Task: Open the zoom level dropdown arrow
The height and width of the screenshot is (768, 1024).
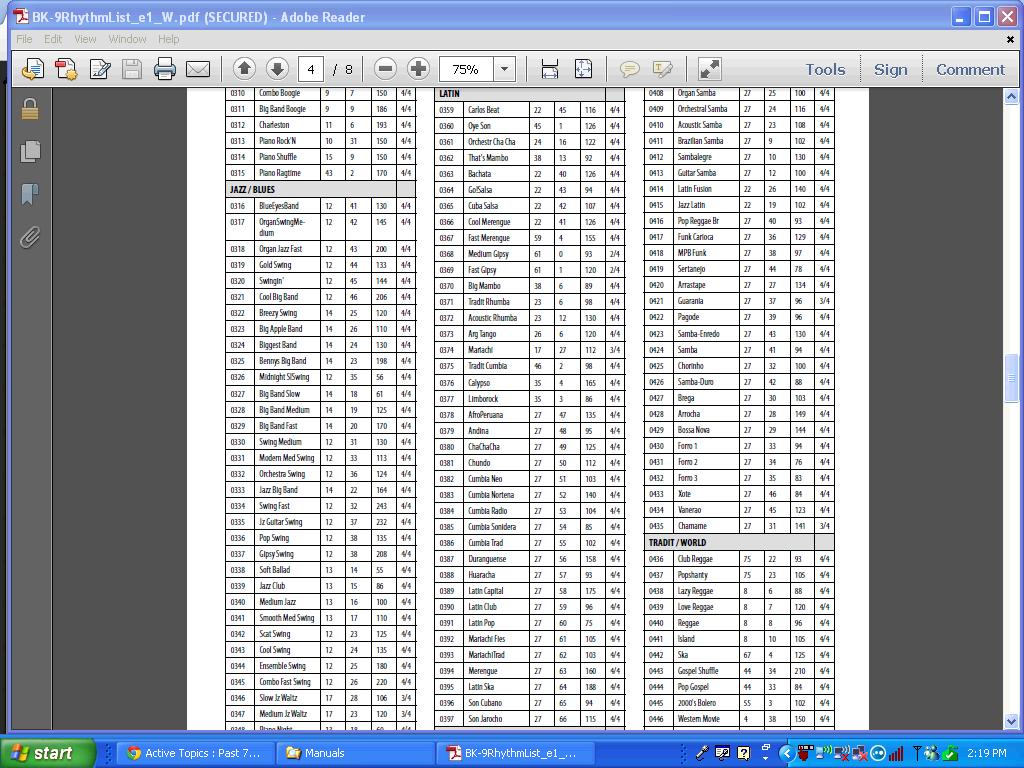Action: point(504,69)
